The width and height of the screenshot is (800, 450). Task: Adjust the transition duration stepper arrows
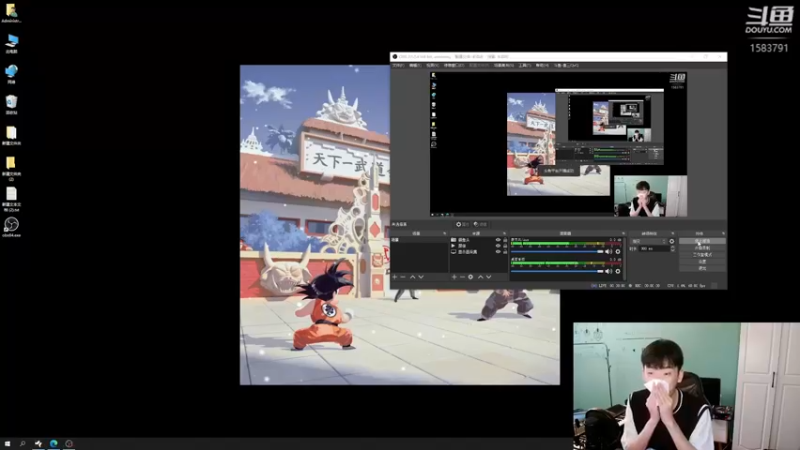pos(673,248)
